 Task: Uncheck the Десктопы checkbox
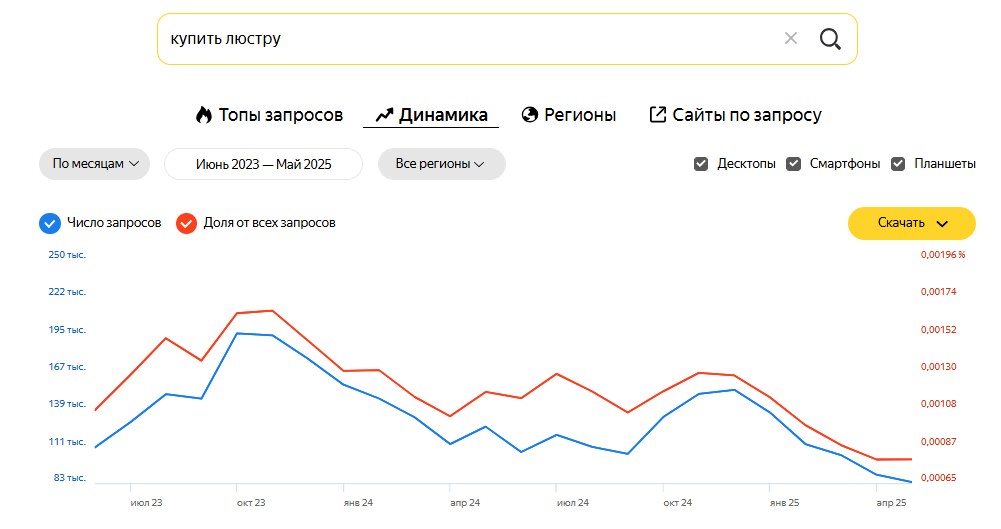coord(701,164)
